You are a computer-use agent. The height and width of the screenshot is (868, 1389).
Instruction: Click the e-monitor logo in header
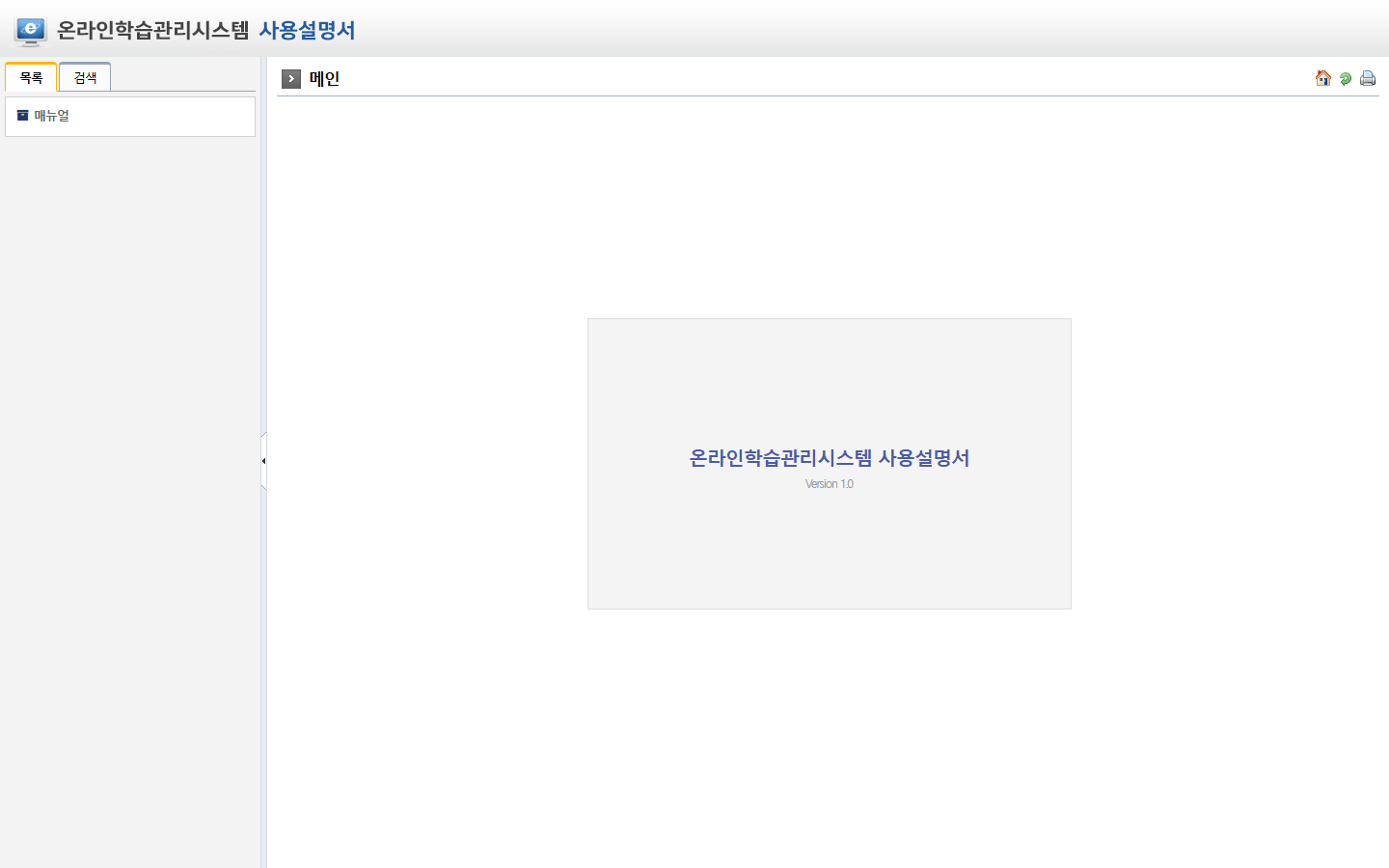coord(31,31)
